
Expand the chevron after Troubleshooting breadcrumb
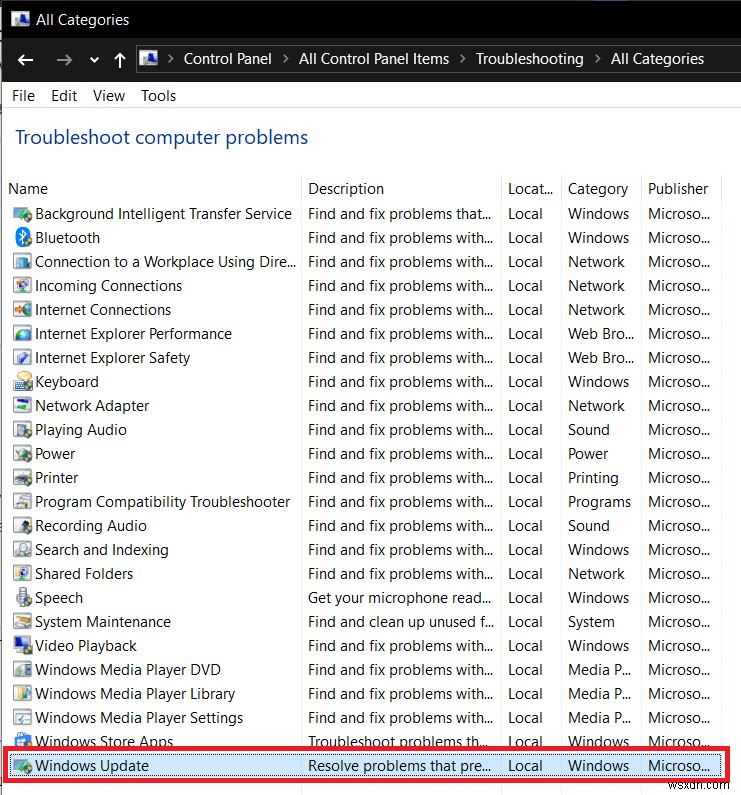[x=597, y=59]
